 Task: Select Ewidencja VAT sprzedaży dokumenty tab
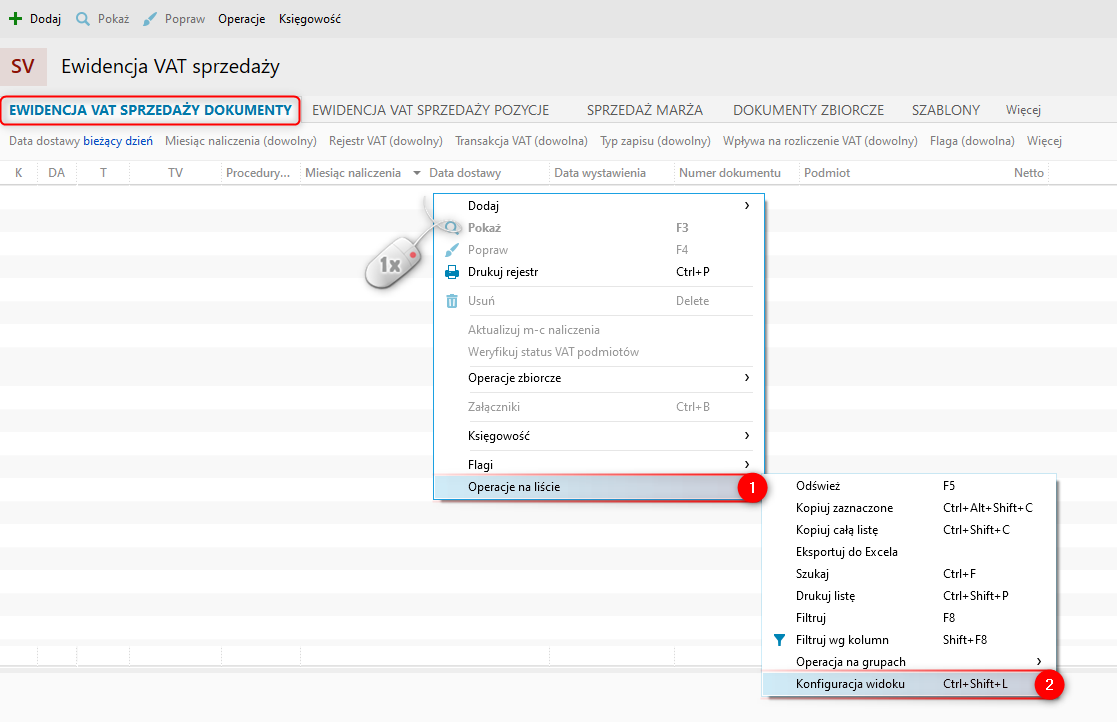150,110
